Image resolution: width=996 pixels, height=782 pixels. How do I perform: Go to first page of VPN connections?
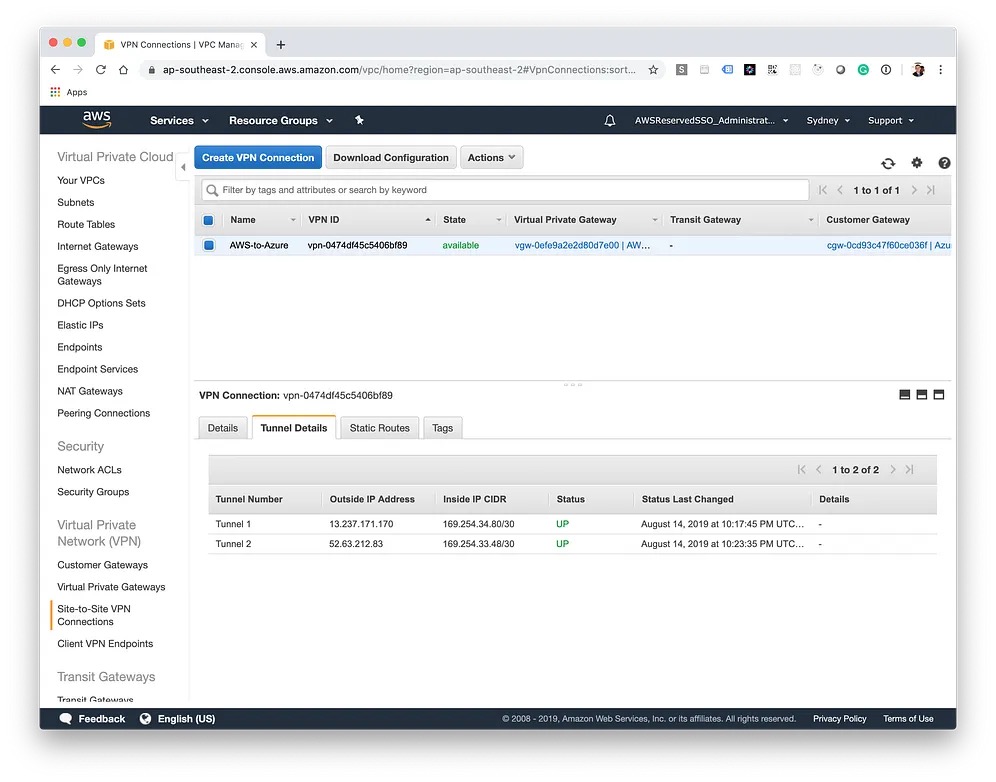823,190
